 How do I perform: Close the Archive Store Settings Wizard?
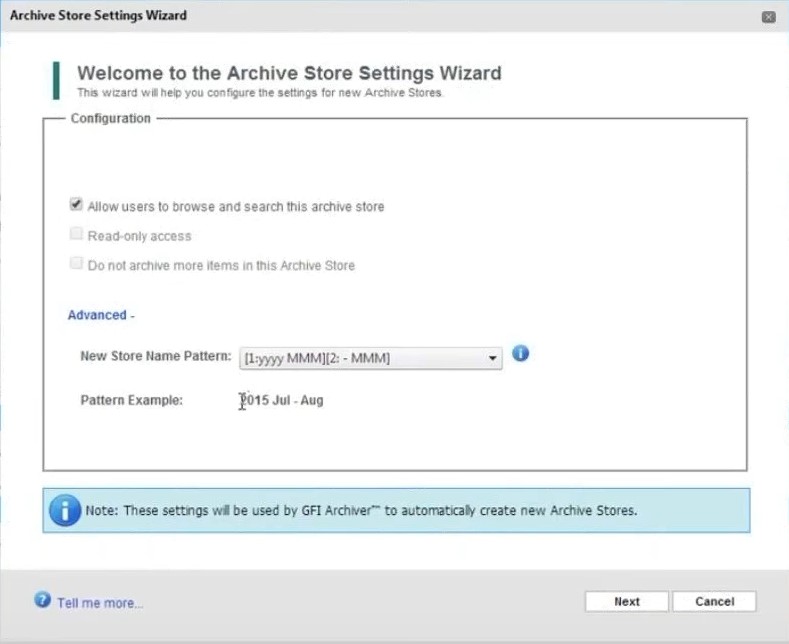[x=768, y=17]
